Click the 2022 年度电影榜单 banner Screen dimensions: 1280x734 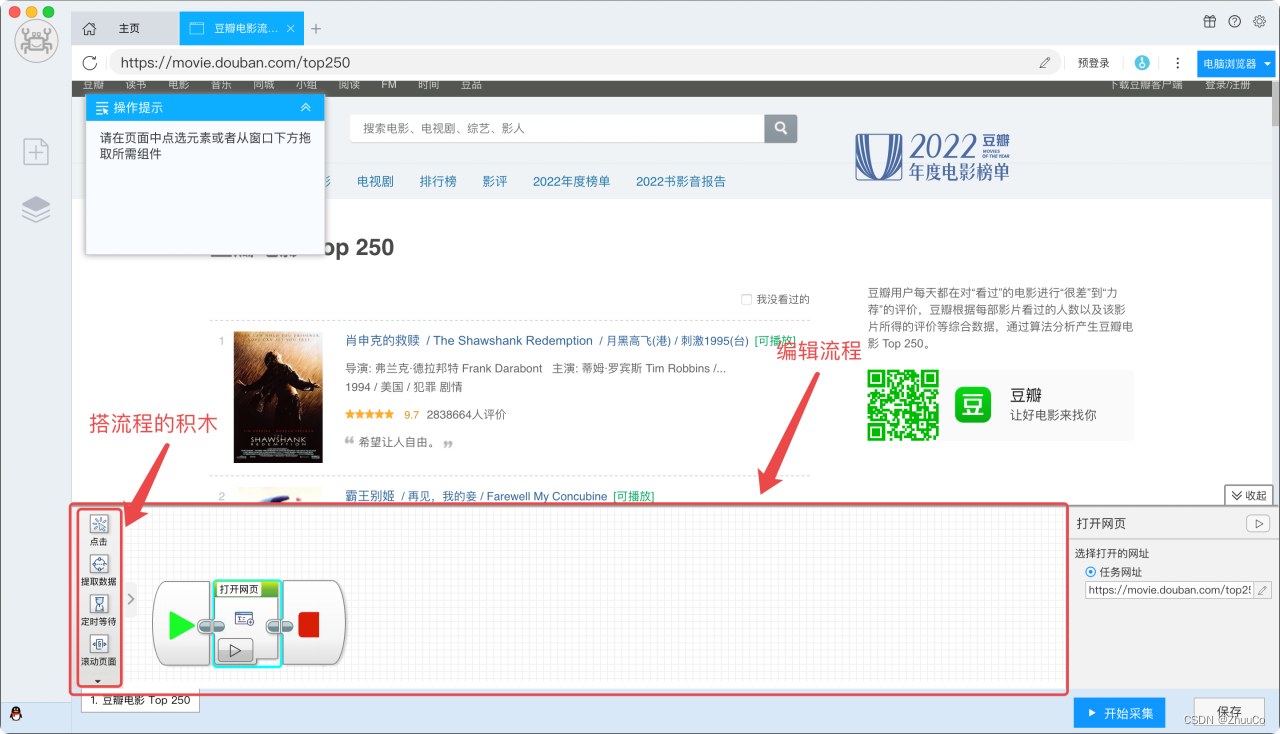pyautogui.click(x=932, y=156)
